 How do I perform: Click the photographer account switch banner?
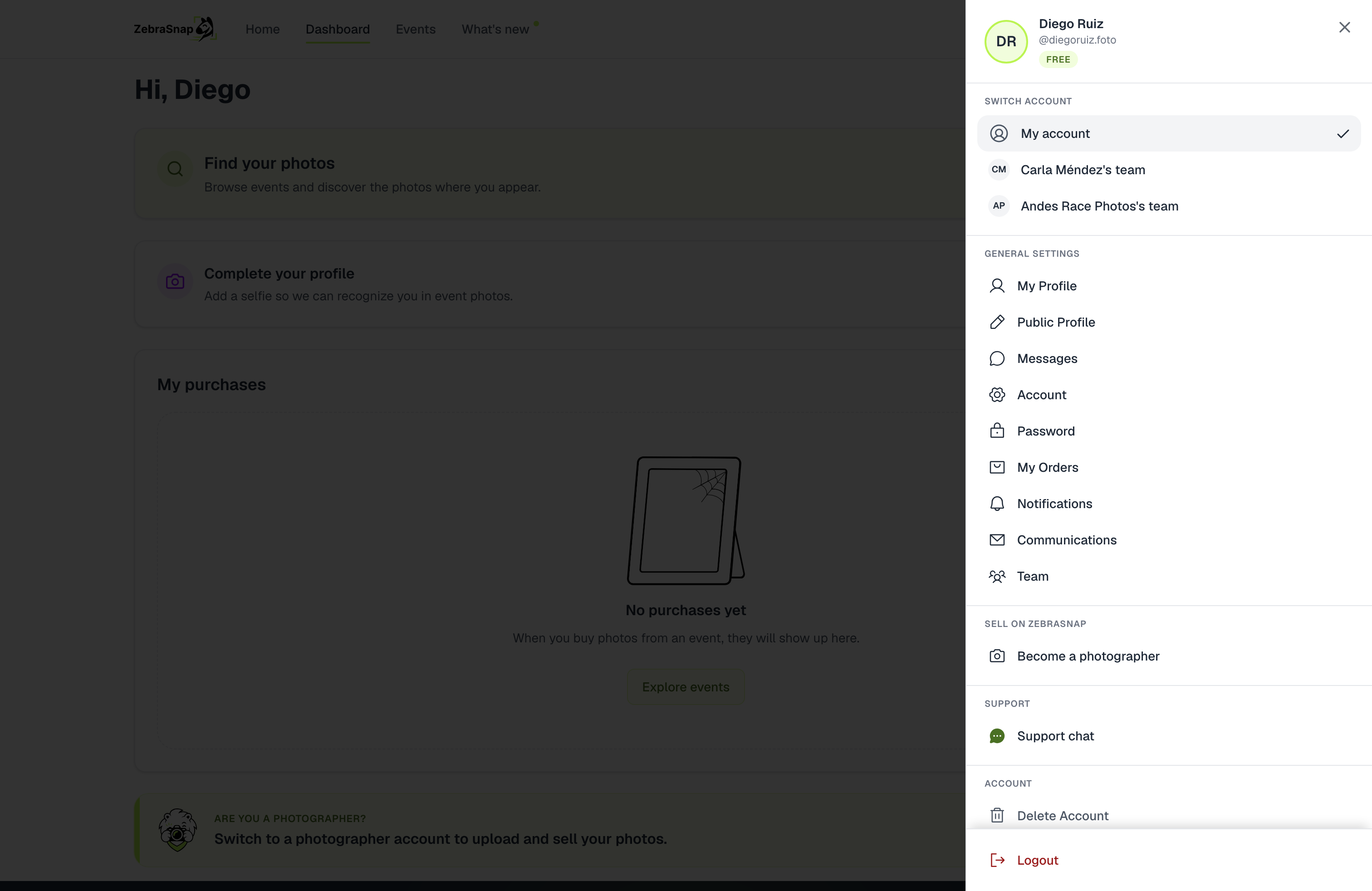tap(550, 830)
